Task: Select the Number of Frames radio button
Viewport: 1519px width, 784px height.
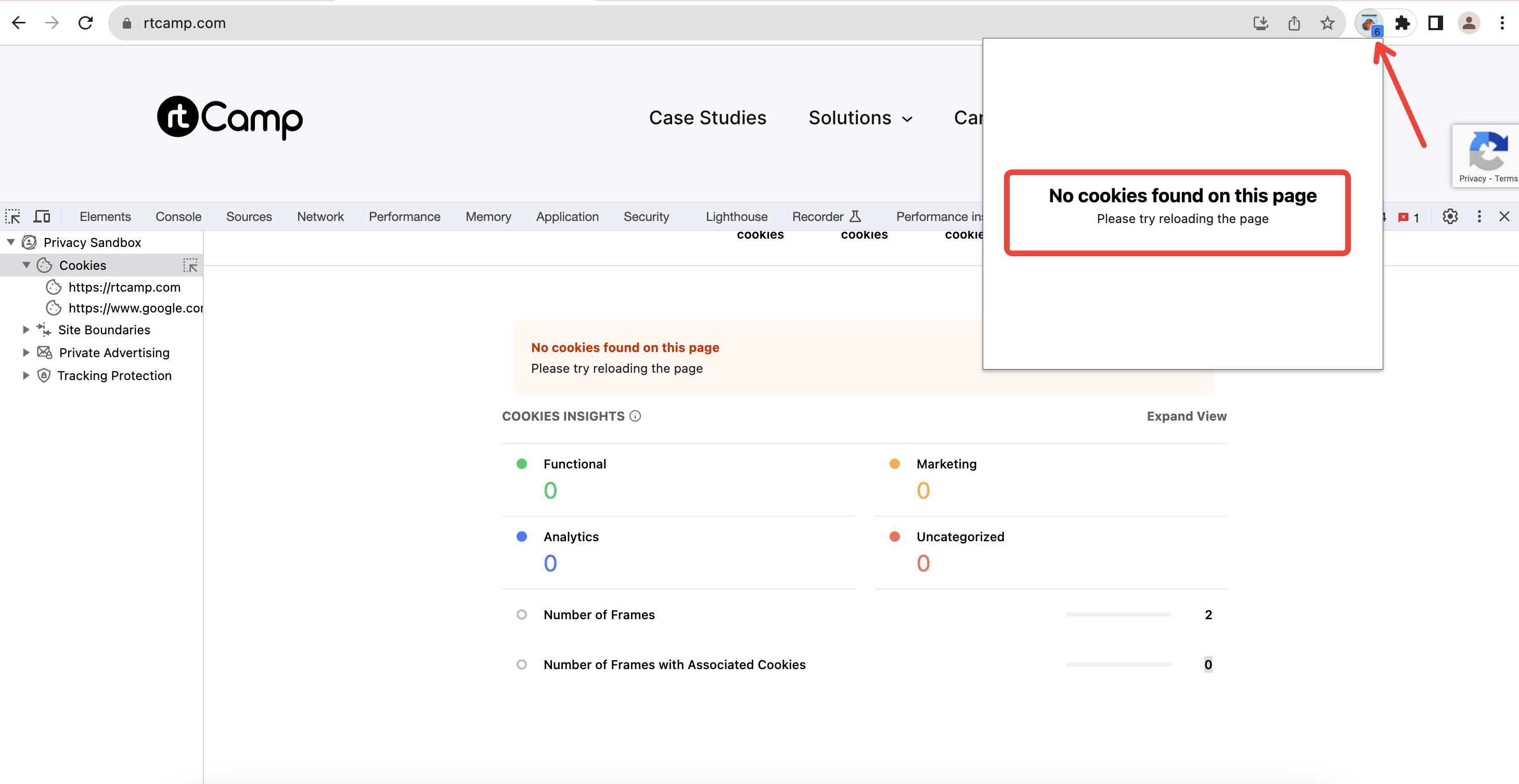Action: [x=521, y=614]
